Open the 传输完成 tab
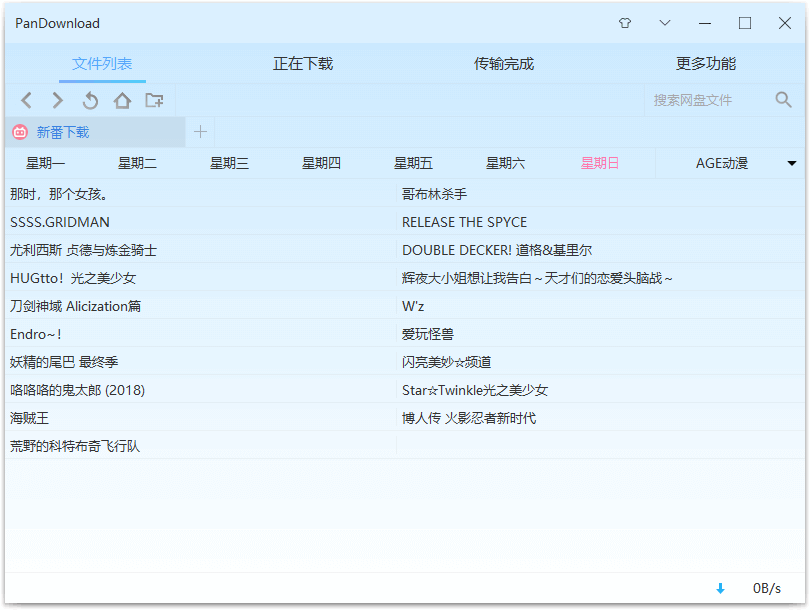The width and height of the screenshot is (810, 610). point(504,64)
